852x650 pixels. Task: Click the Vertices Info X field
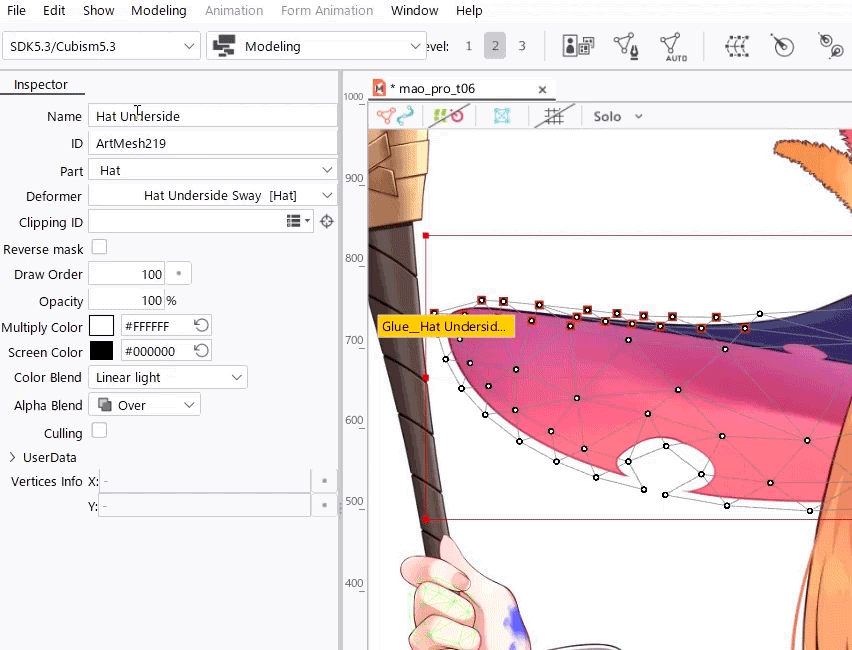tap(204, 481)
